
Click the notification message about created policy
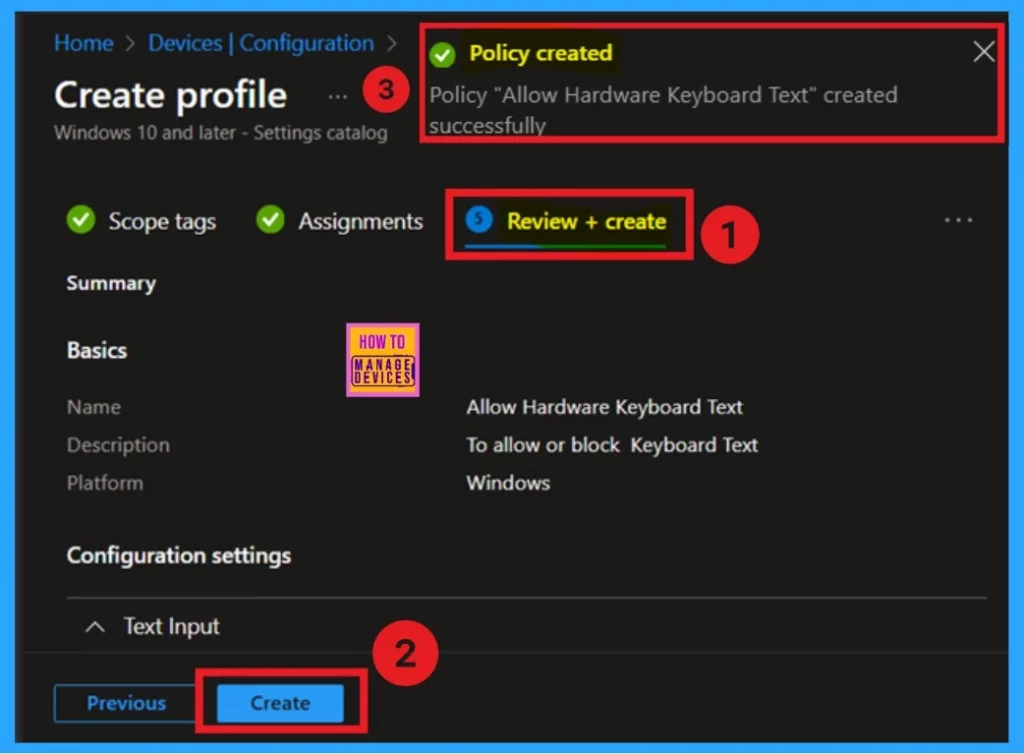(663, 110)
